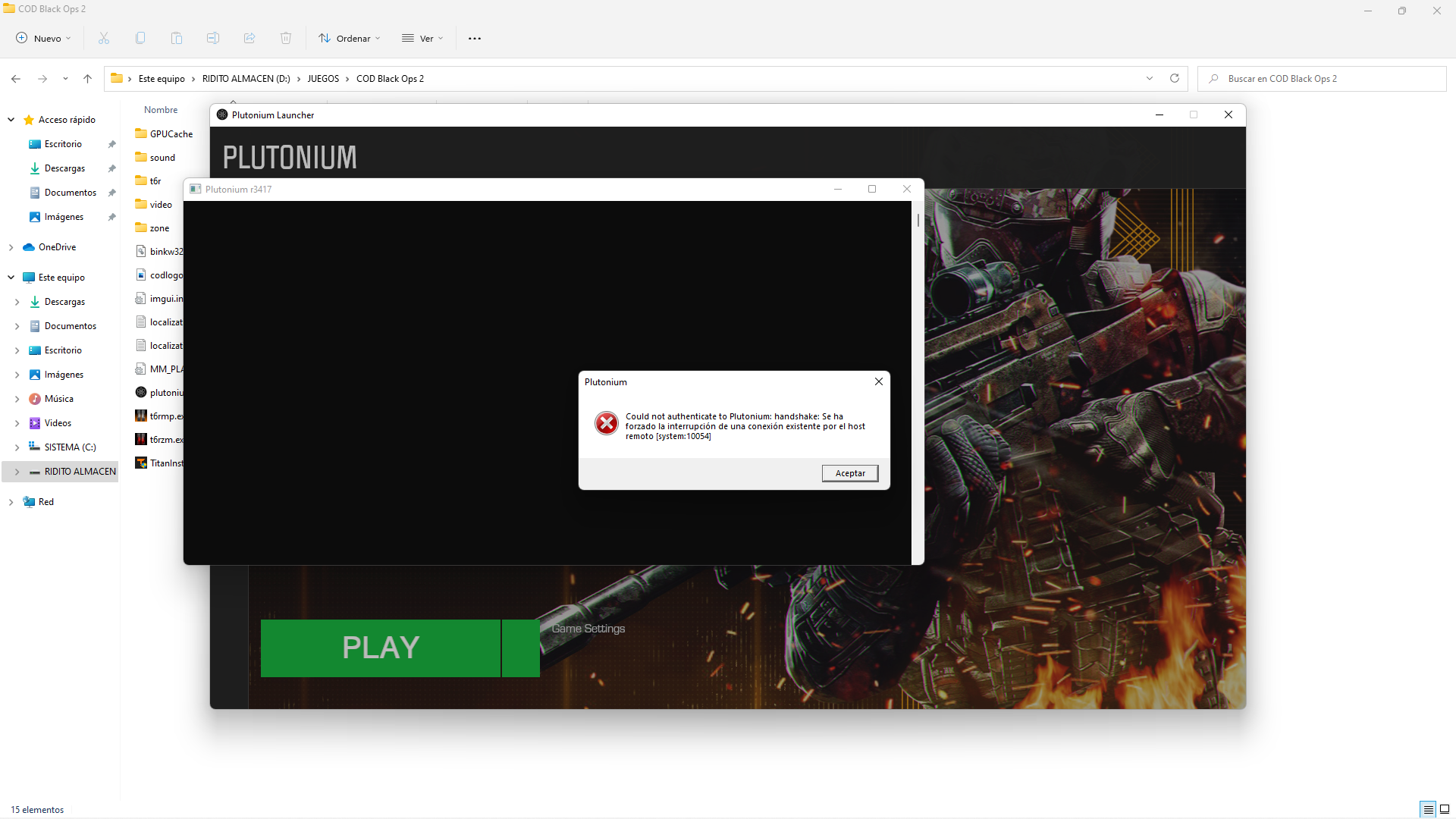This screenshot has height=819, width=1456.
Task: Open the address bar history dropdown arrow
Action: click(1150, 79)
